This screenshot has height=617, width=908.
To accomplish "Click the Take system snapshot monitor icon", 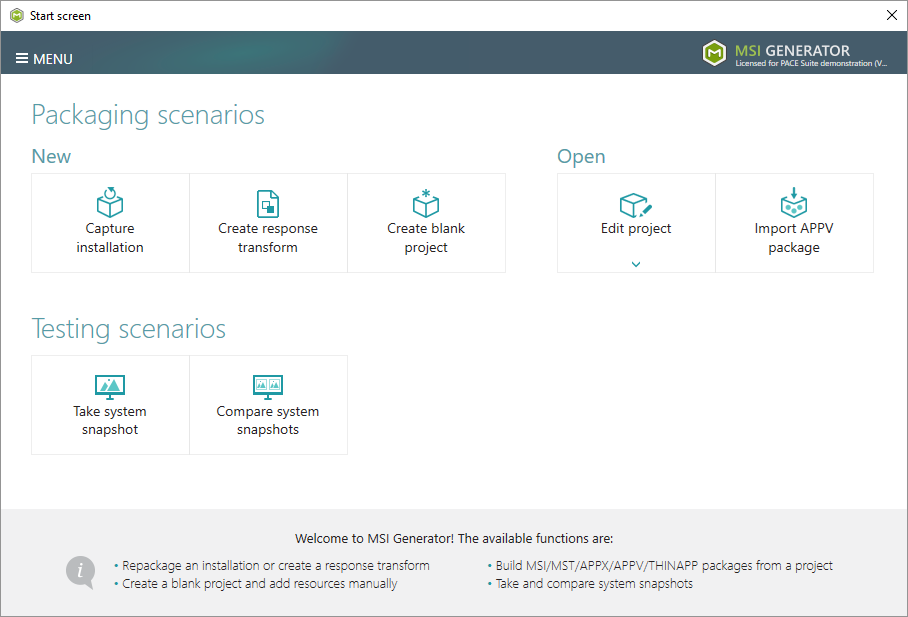I will pos(109,387).
